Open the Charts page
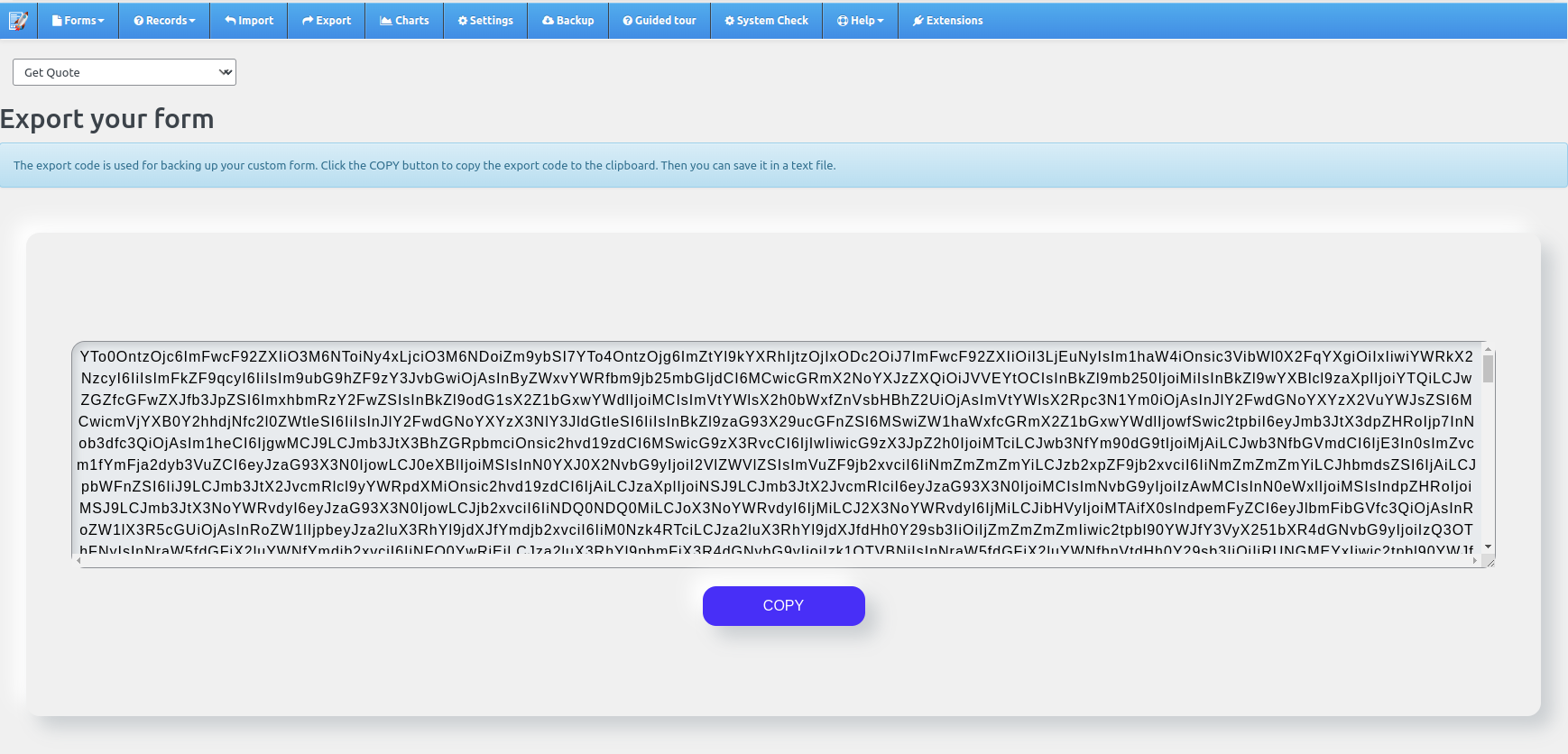 (x=404, y=20)
